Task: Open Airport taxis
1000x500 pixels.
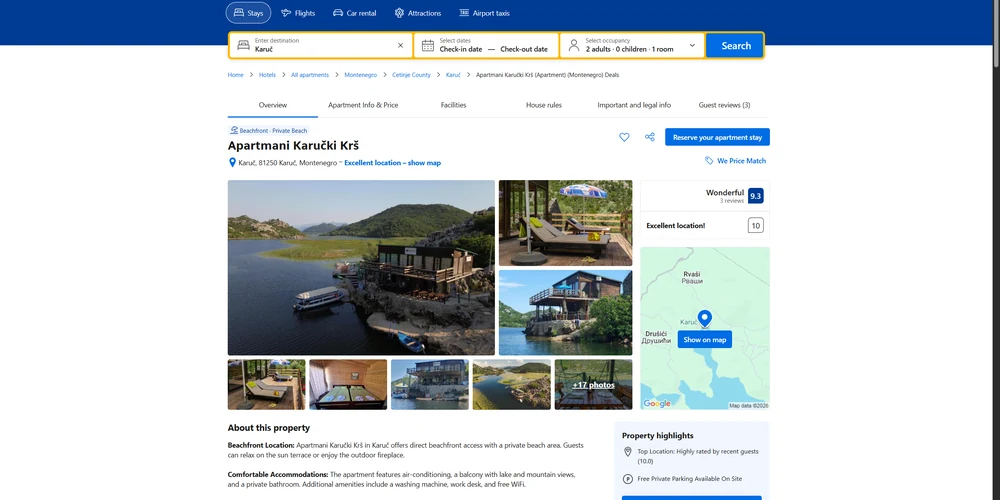Action: coord(484,13)
